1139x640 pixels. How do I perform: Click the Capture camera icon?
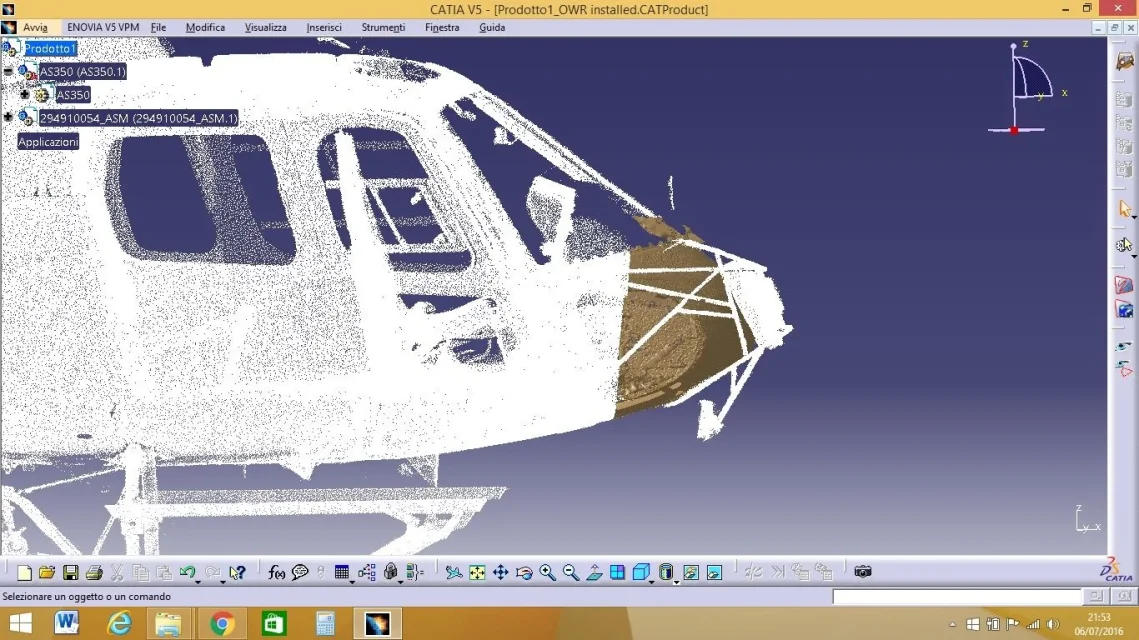(x=863, y=572)
